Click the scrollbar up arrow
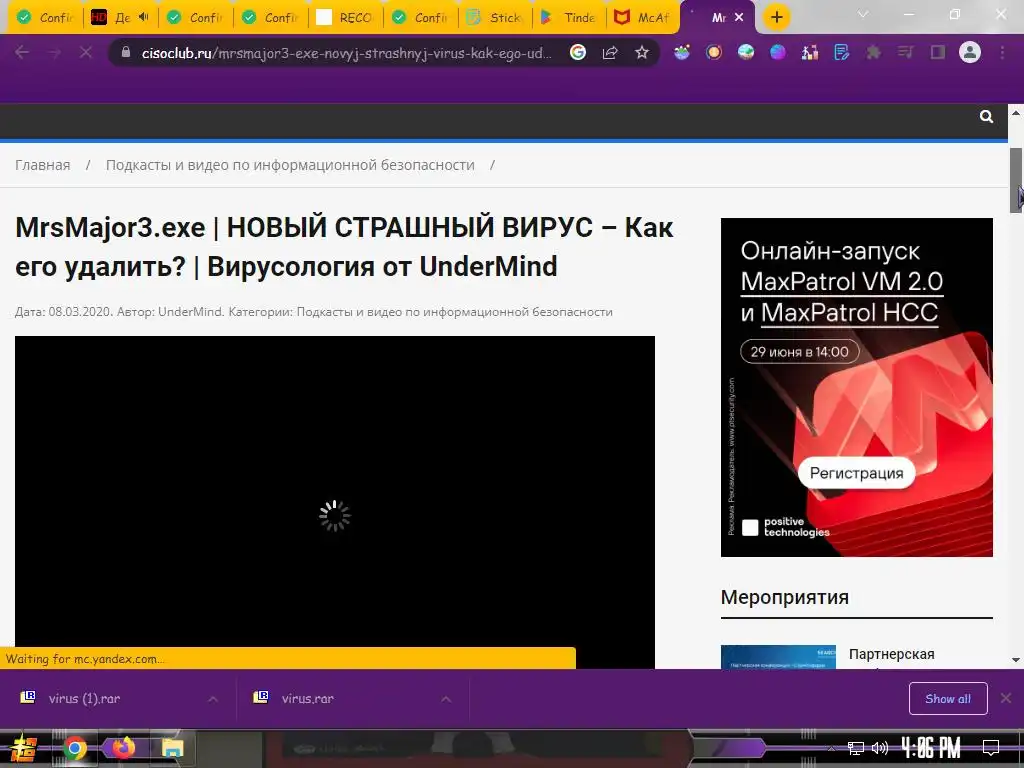The image size is (1024, 768). pos(1016,112)
